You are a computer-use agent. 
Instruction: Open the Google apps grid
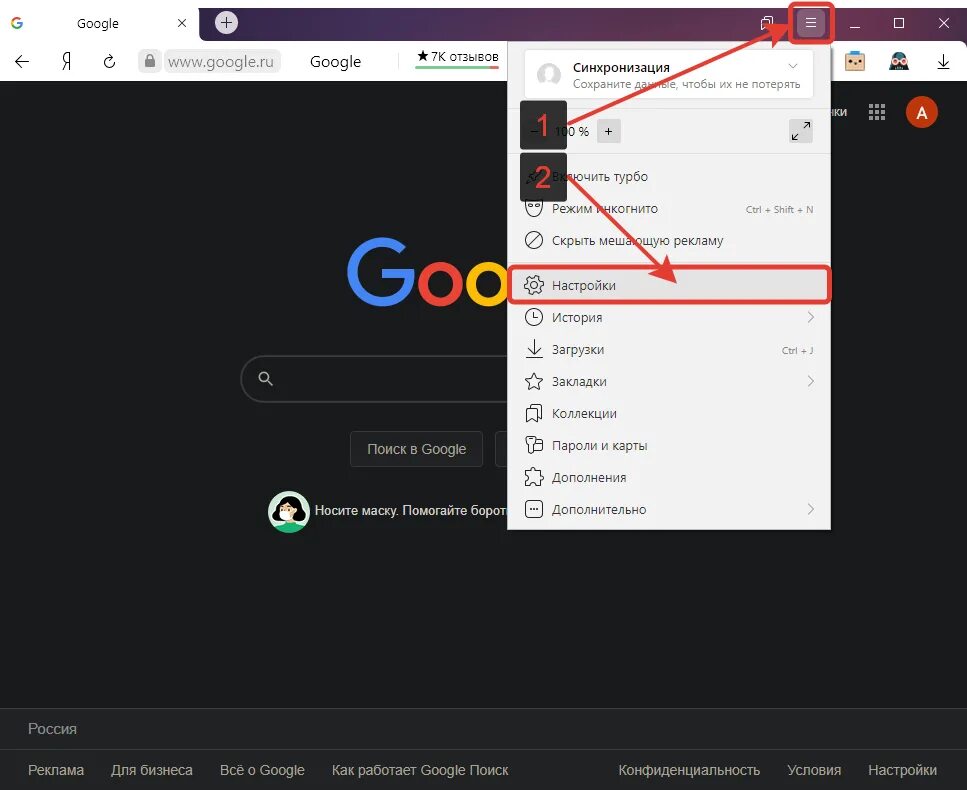coord(876,112)
